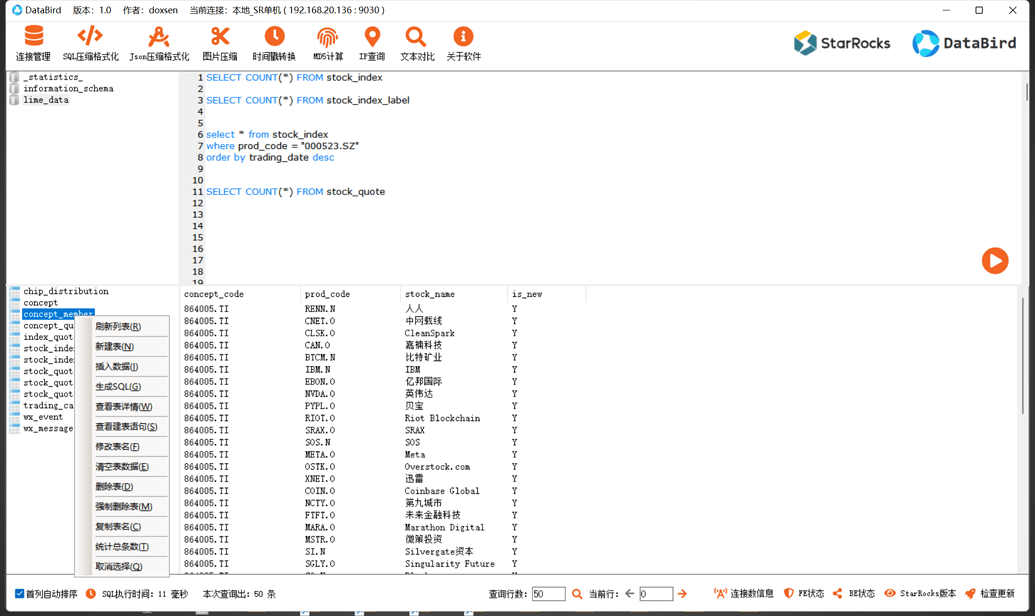Select 刷新列表 in context menu

point(118,327)
